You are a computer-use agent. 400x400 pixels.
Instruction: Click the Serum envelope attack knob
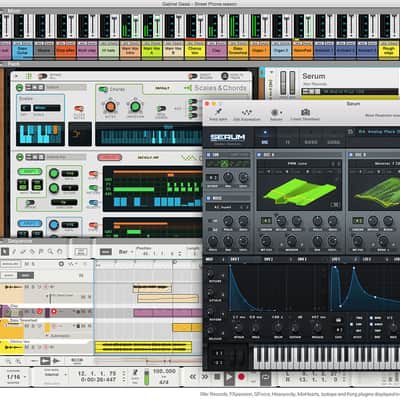(238, 328)
